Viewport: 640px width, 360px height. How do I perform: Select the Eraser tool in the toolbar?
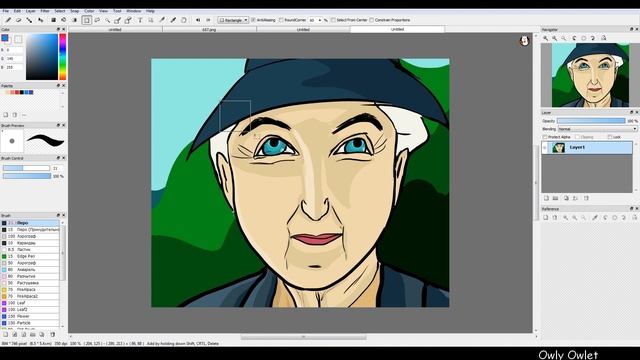18,20
